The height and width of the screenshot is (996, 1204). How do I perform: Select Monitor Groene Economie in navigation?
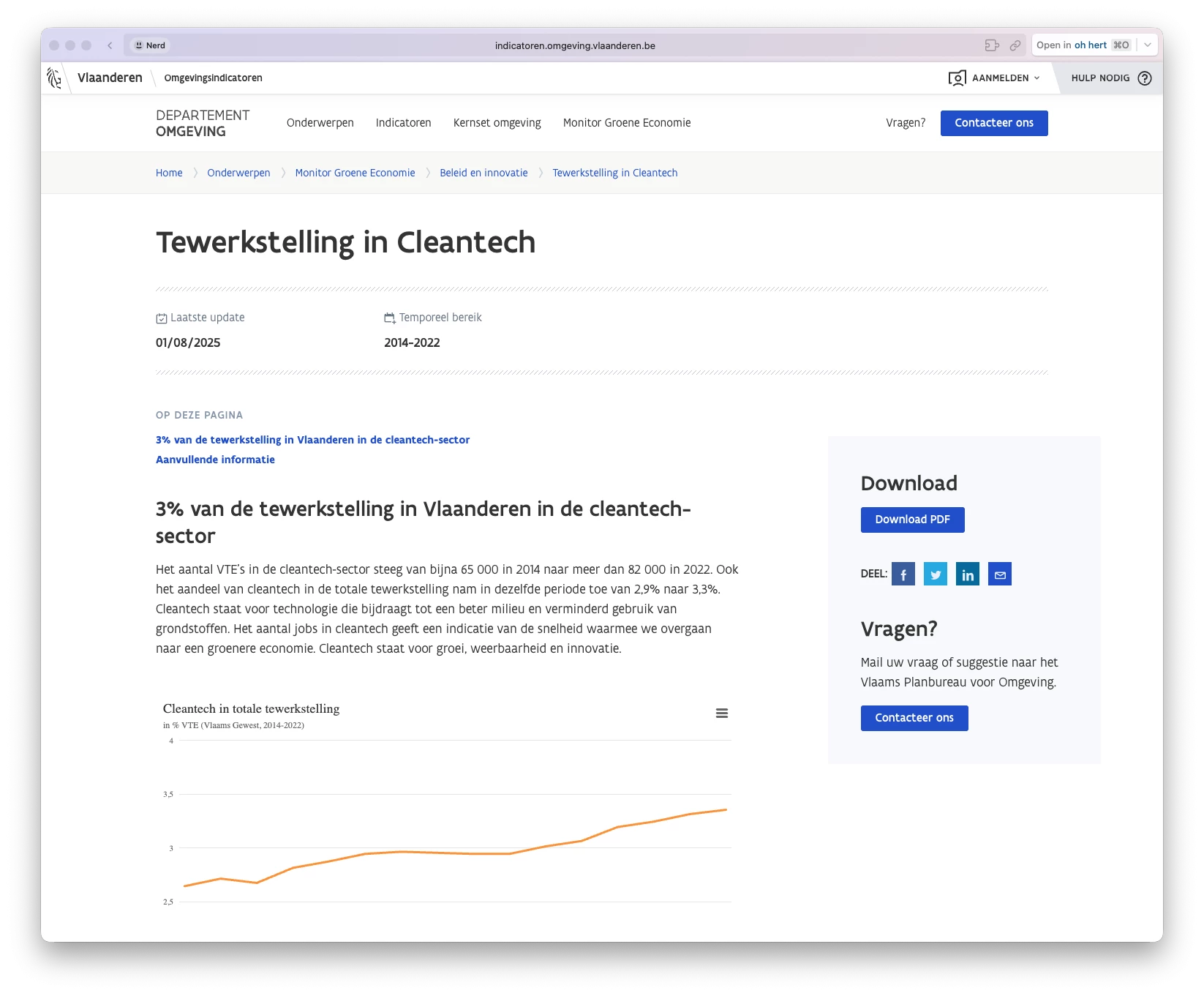(627, 123)
